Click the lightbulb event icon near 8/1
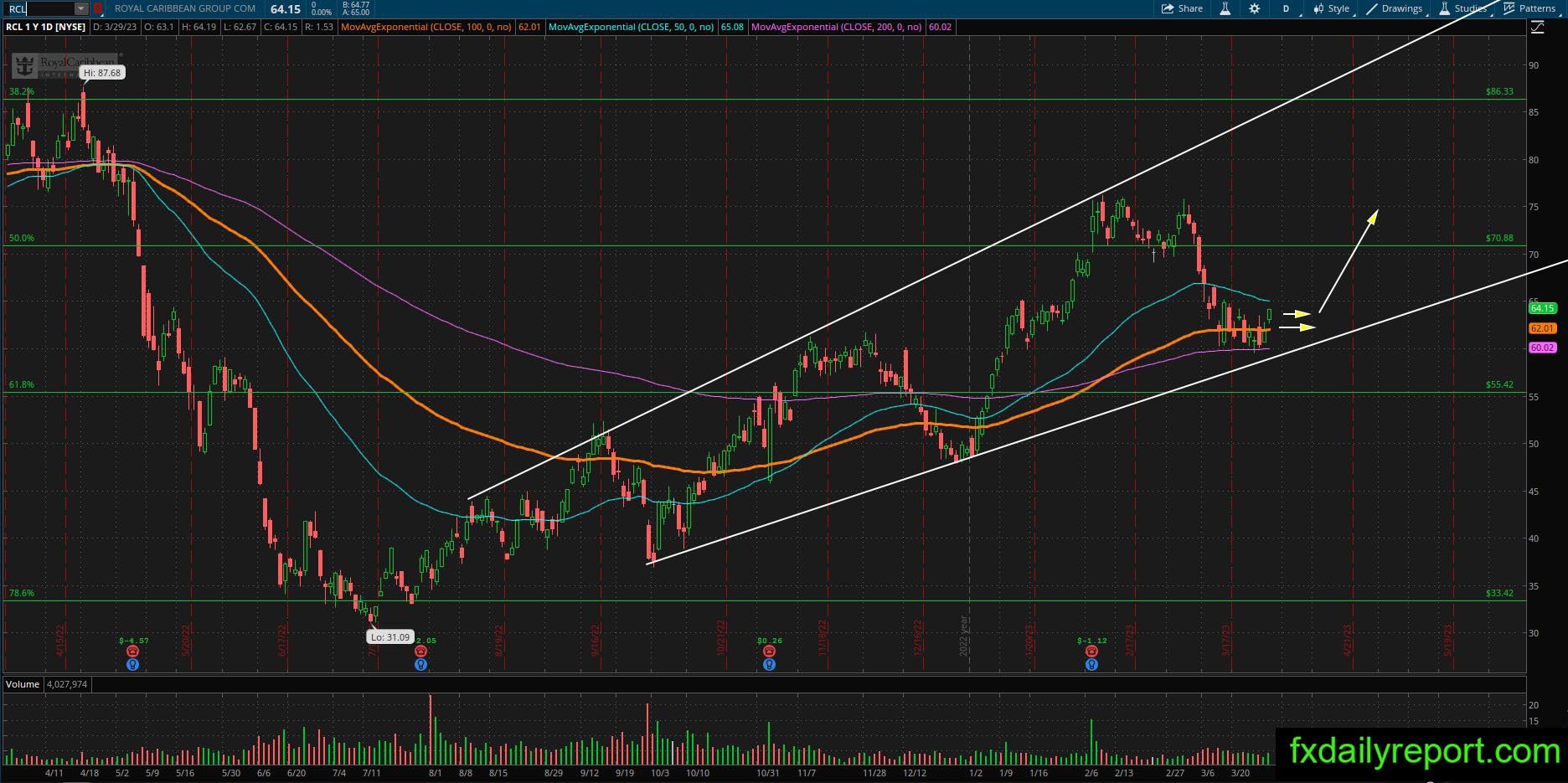 click(x=420, y=664)
